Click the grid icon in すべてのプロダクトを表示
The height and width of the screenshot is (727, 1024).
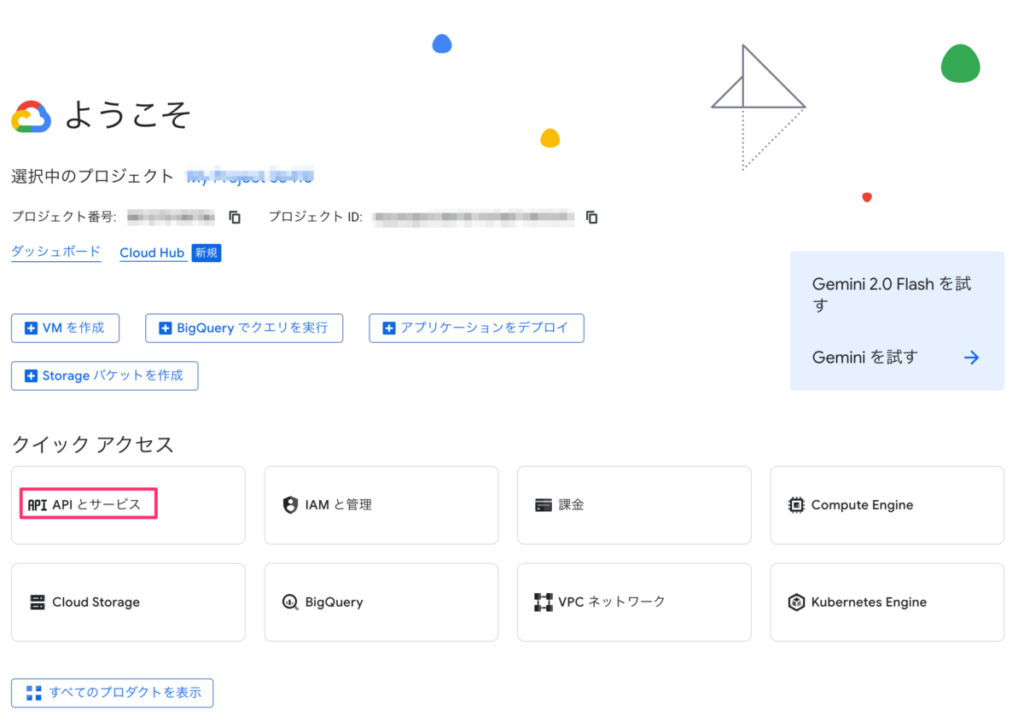[x=34, y=693]
